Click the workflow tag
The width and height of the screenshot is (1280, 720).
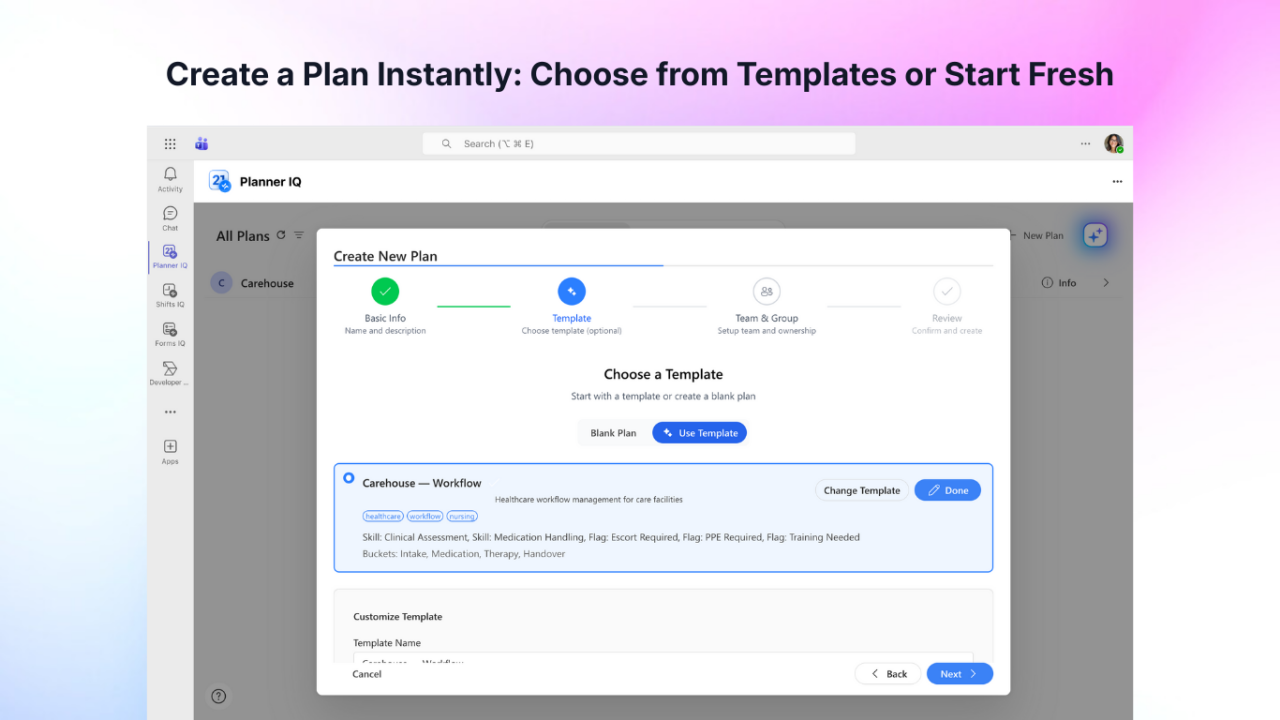coord(425,516)
